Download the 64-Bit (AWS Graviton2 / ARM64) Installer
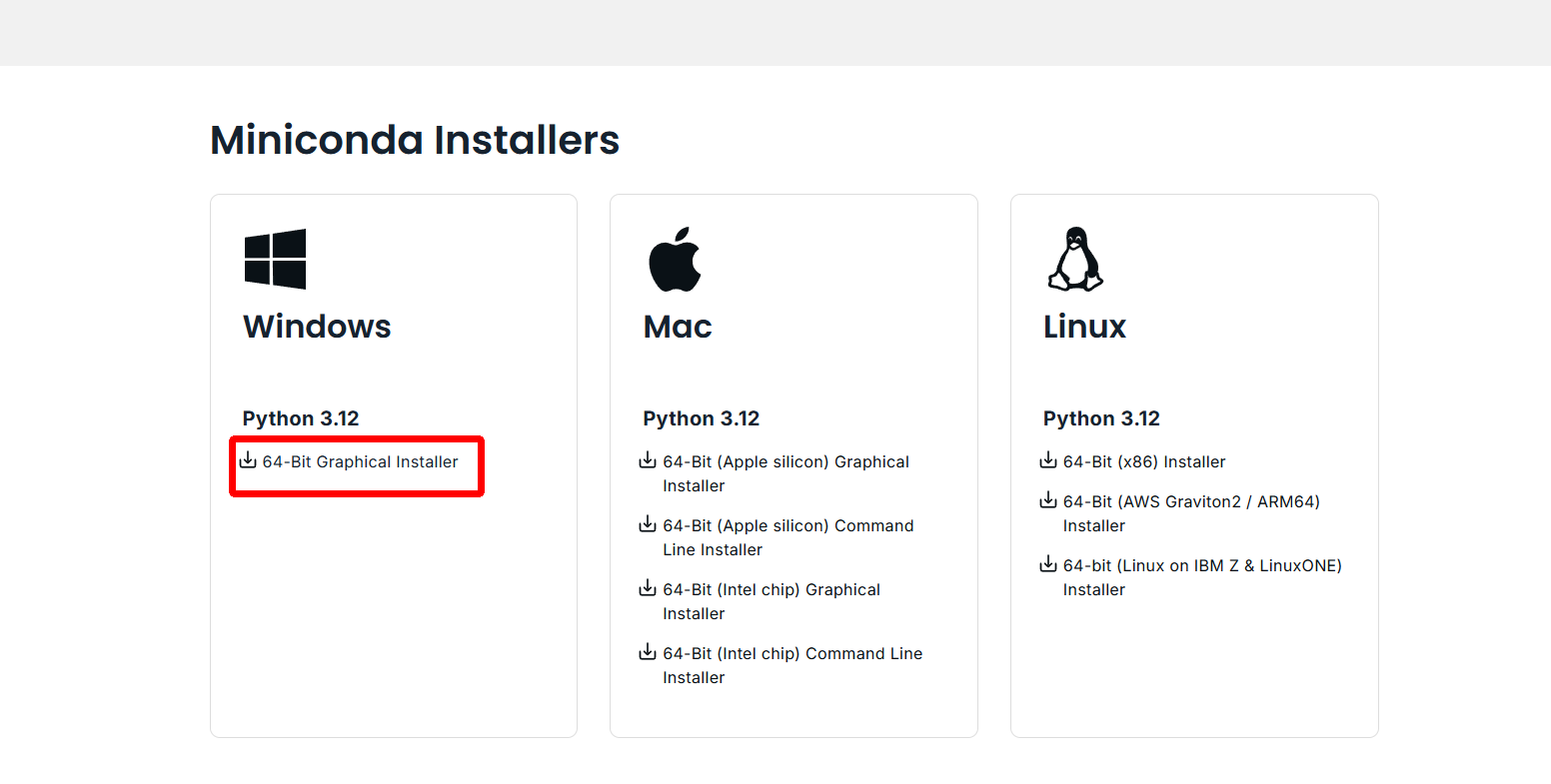 [x=1191, y=513]
